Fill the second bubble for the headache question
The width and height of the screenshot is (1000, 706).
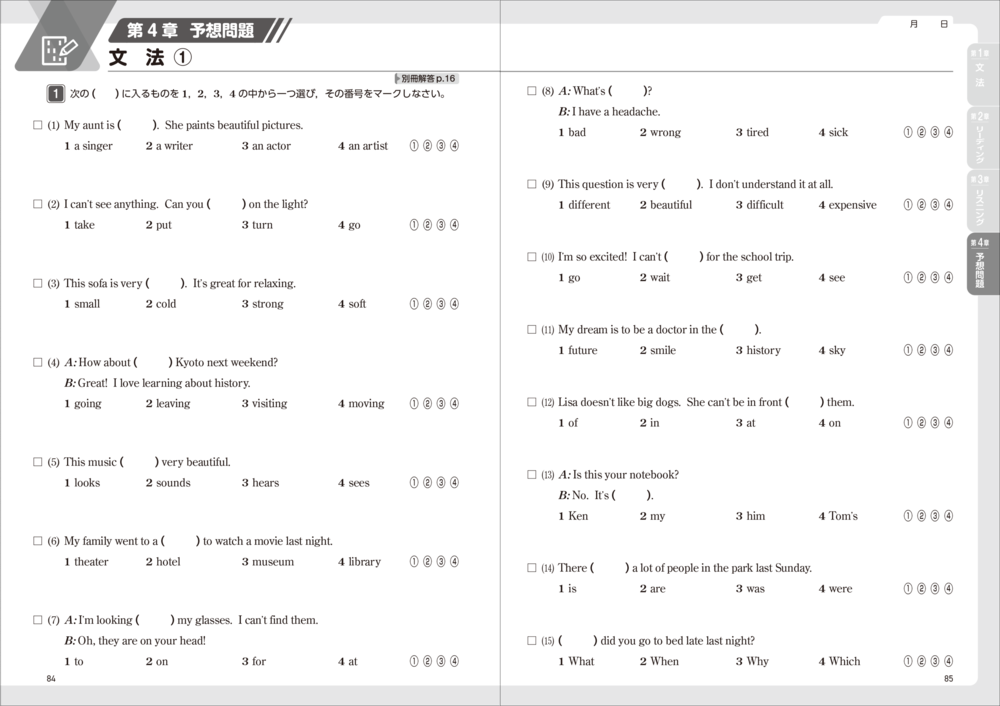922,132
